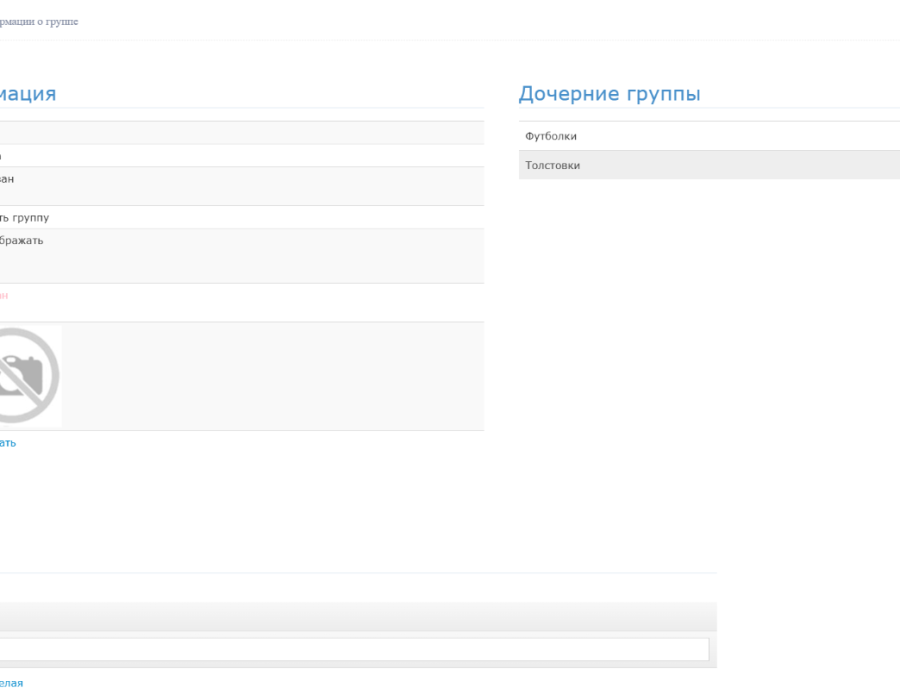The width and height of the screenshot is (900, 700).
Task: Click the blue link below the placeholder image
Action: (x=7, y=443)
